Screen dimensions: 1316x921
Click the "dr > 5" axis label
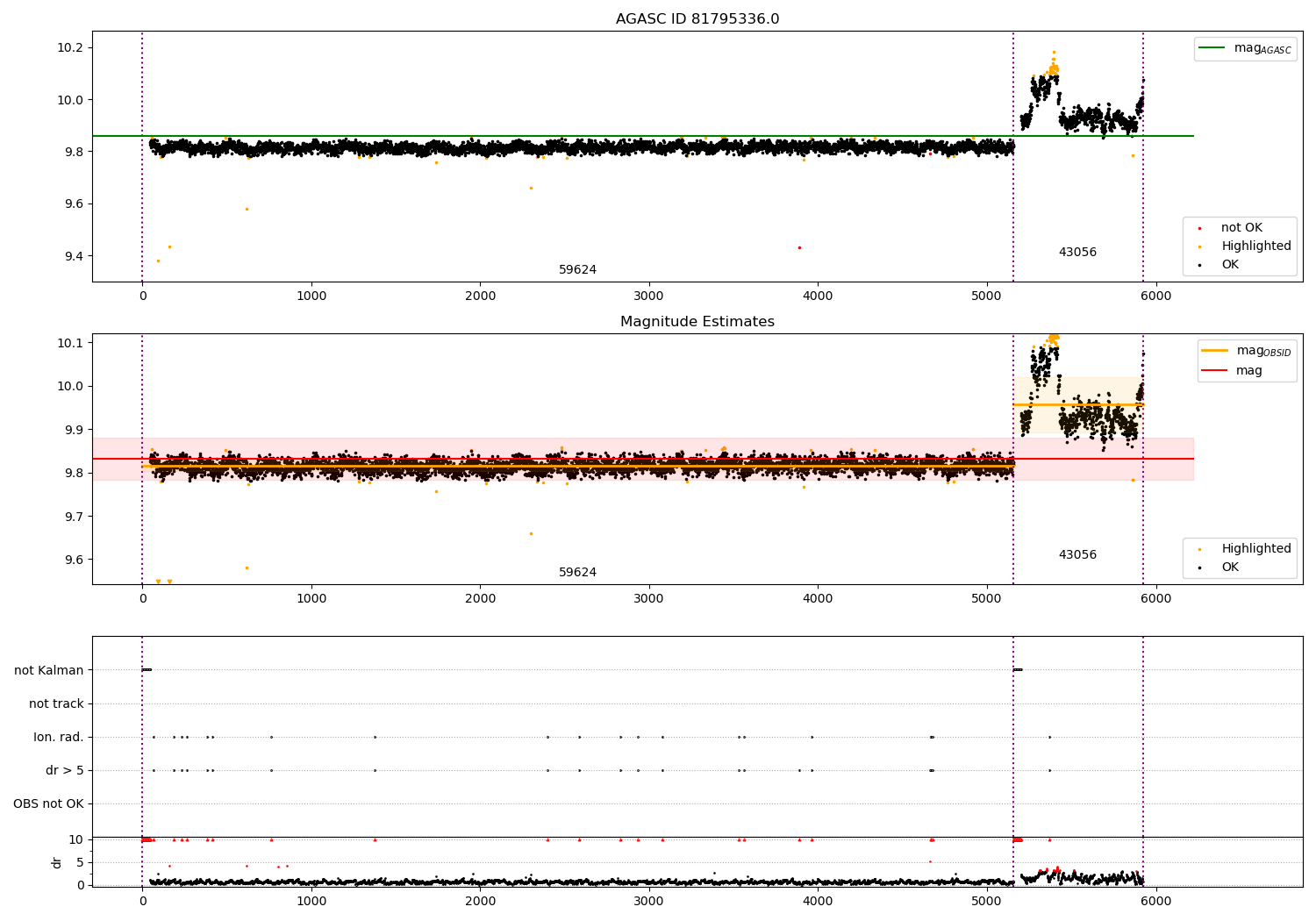pos(65,770)
